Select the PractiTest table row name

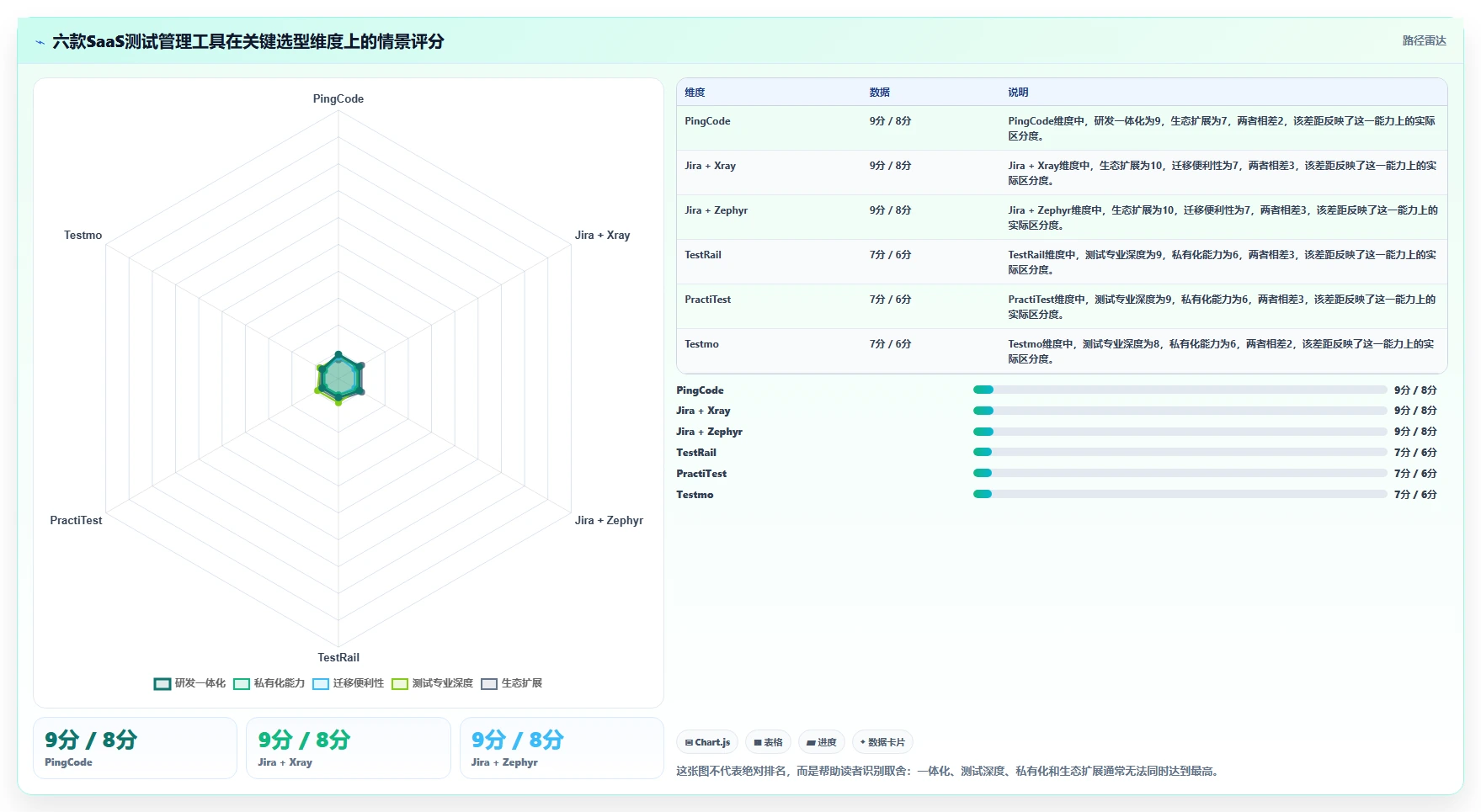coord(707,300)
